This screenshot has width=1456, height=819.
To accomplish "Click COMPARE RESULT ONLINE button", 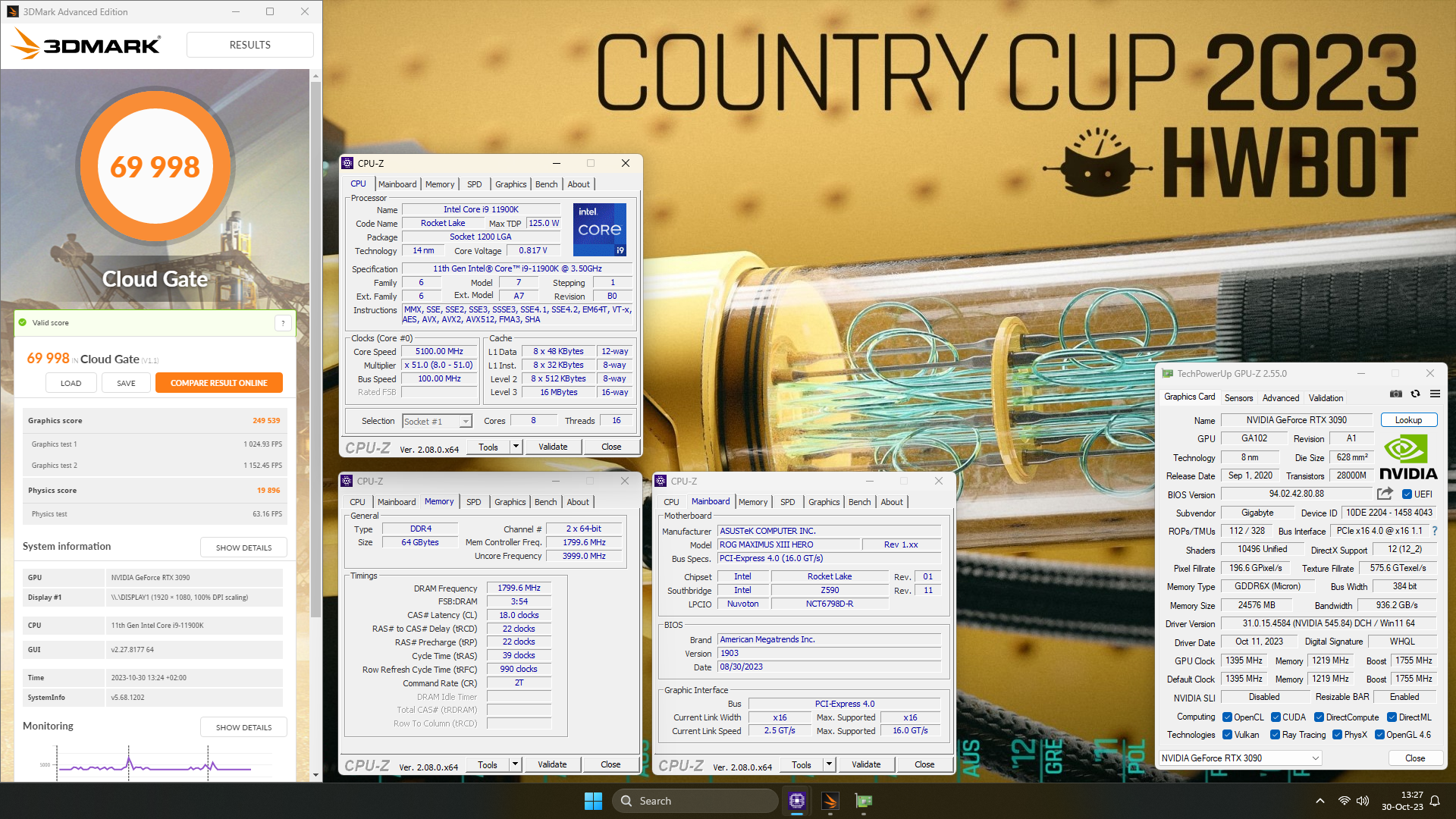I will point(218,383).
